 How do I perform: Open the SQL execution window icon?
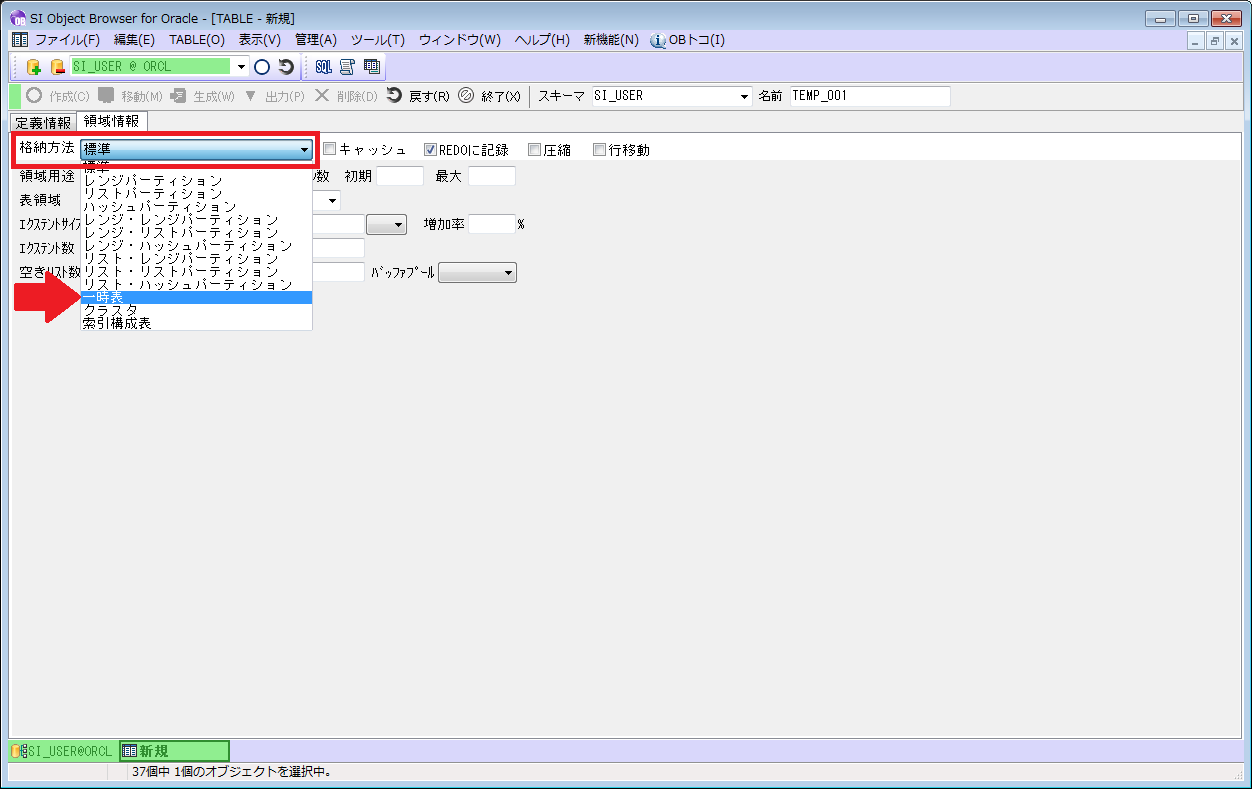click(x=324, y=67)
